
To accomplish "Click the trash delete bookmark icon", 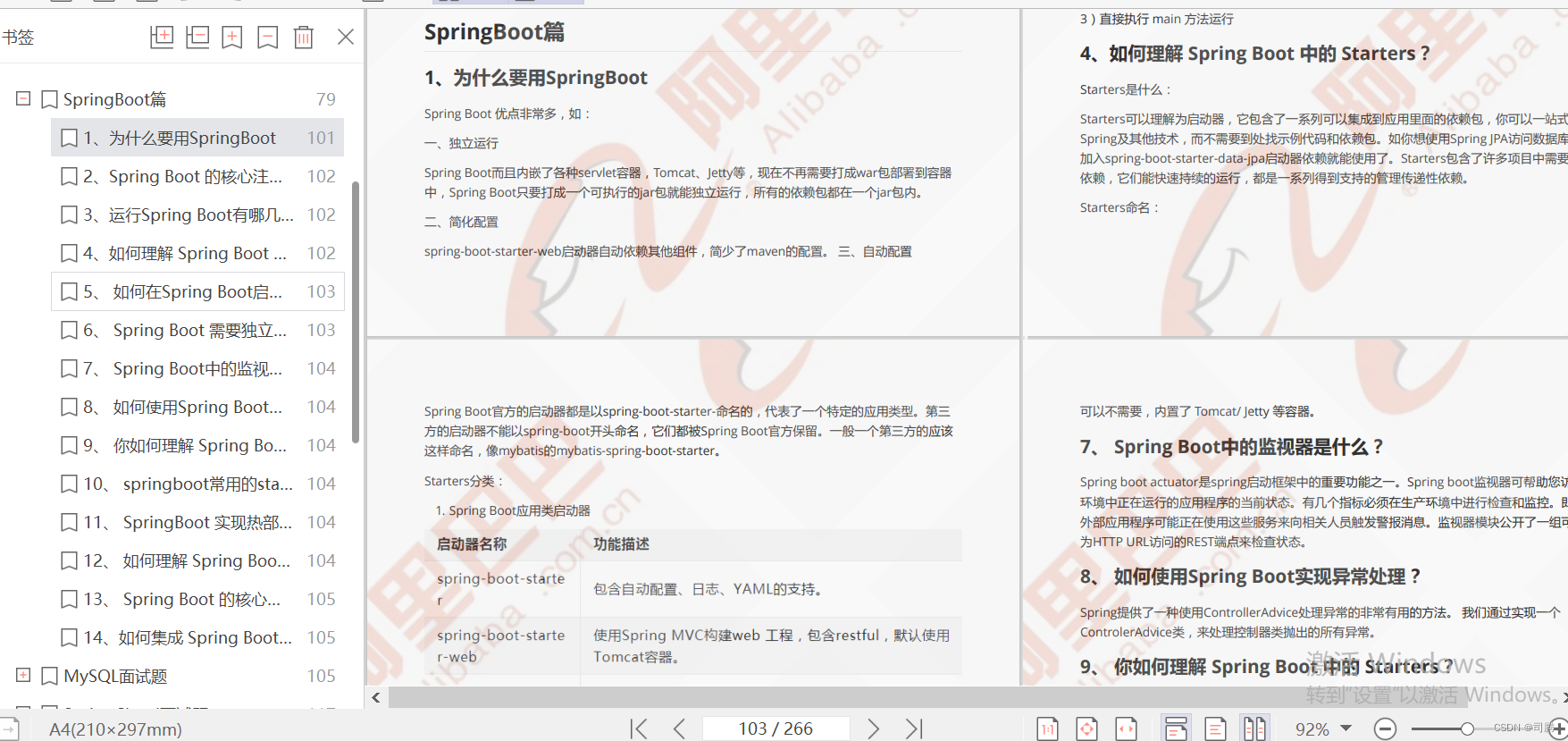I will pyautogui.click(x=304, y=37).
